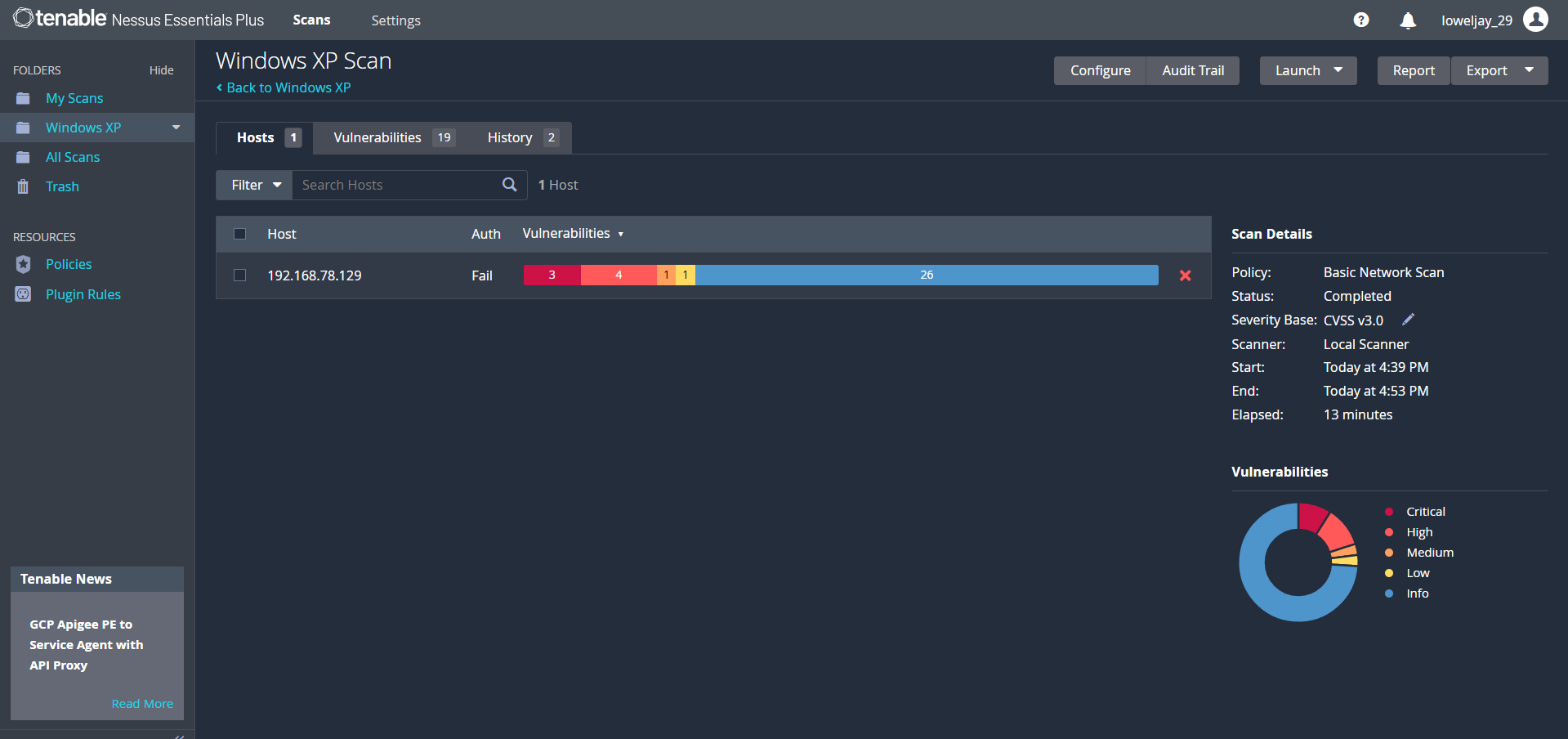
Task: Switch to the History tab
Action: (523, 137)
